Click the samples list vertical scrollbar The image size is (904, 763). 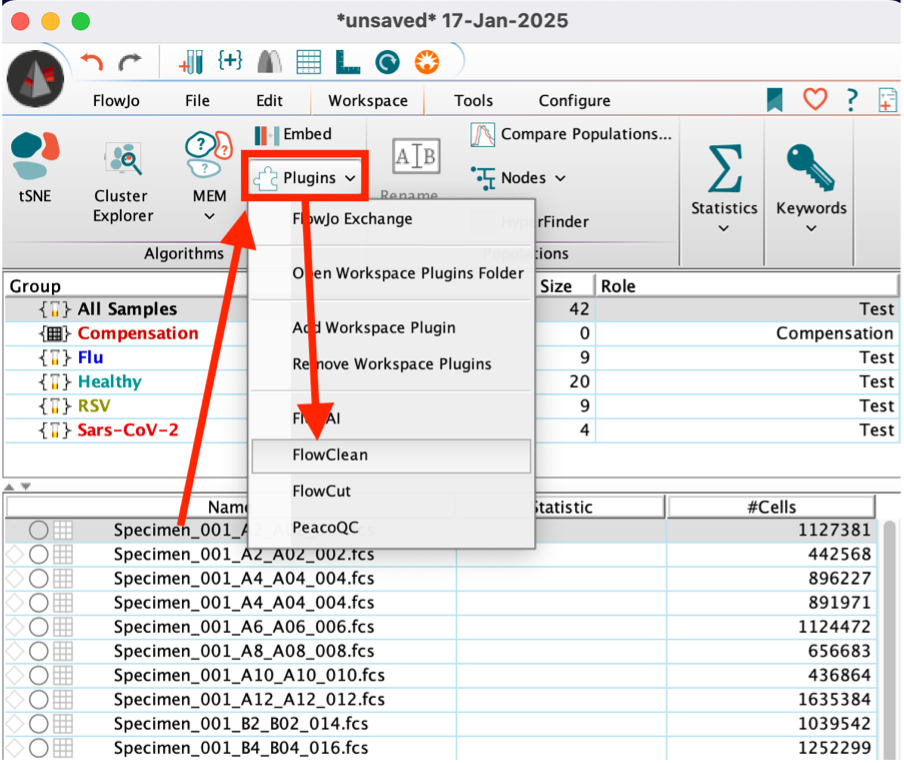(x=890, y=639)
